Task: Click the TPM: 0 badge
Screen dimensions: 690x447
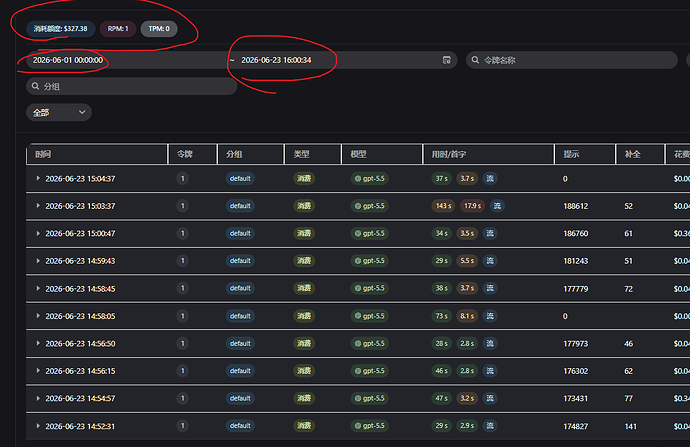Action: coord(159,29)
